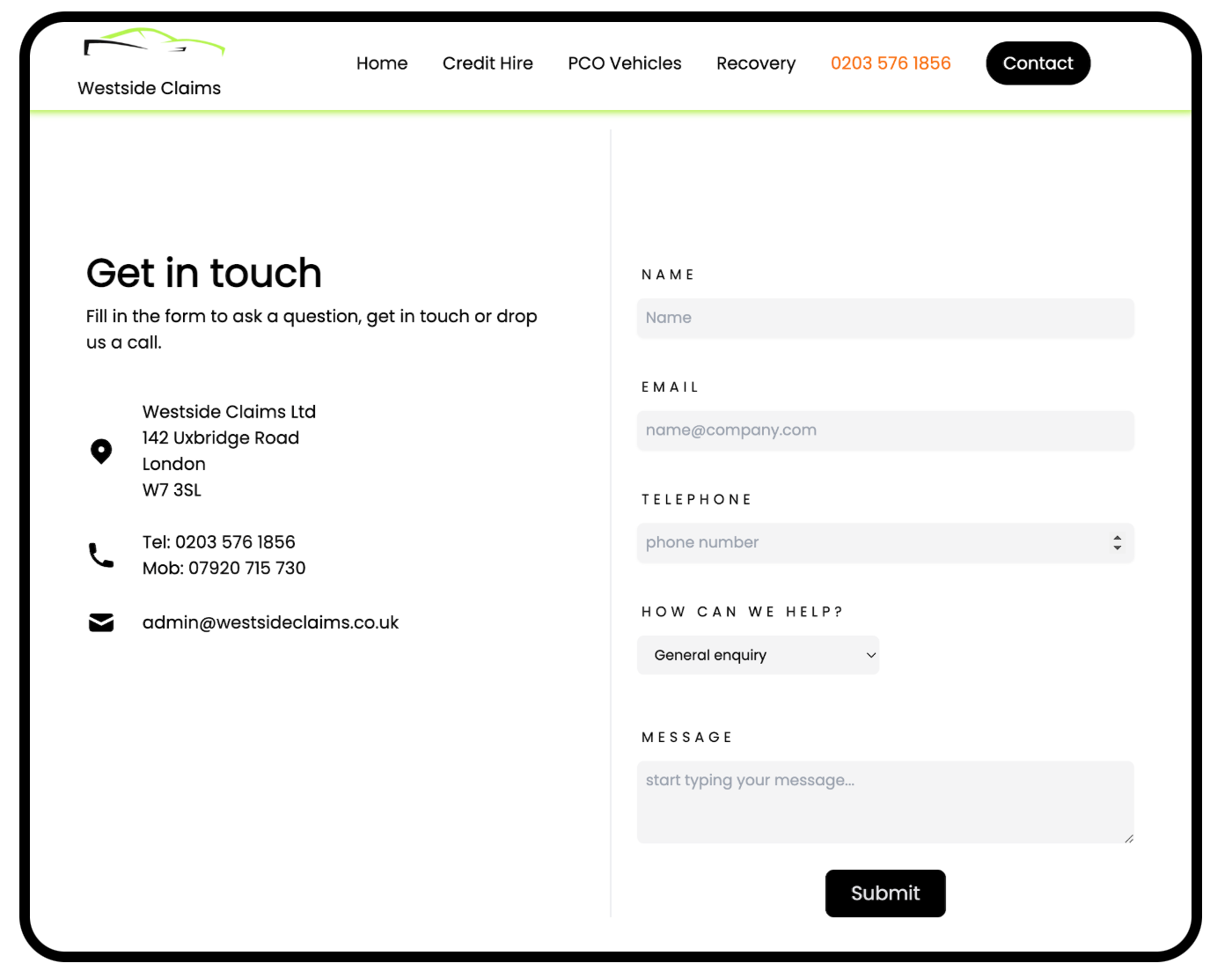1232x978 pixels.
Task: Click the Westside Claims car logo
Action: 154,42
